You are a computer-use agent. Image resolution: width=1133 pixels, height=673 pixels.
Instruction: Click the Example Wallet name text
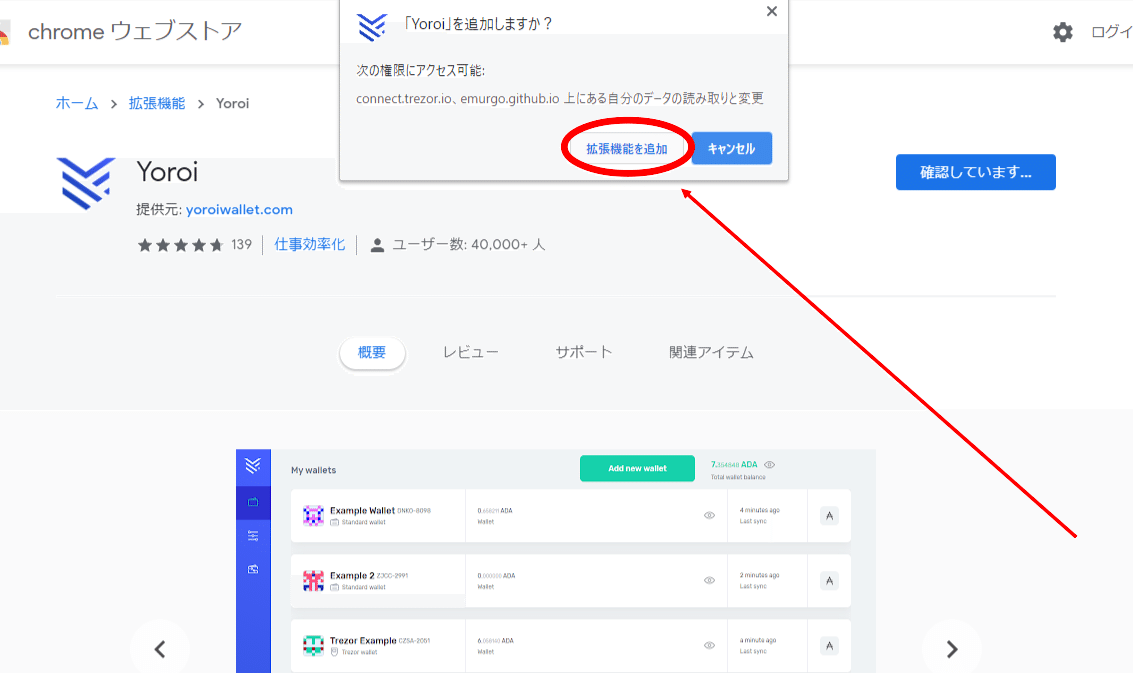(x=362, y=510)
